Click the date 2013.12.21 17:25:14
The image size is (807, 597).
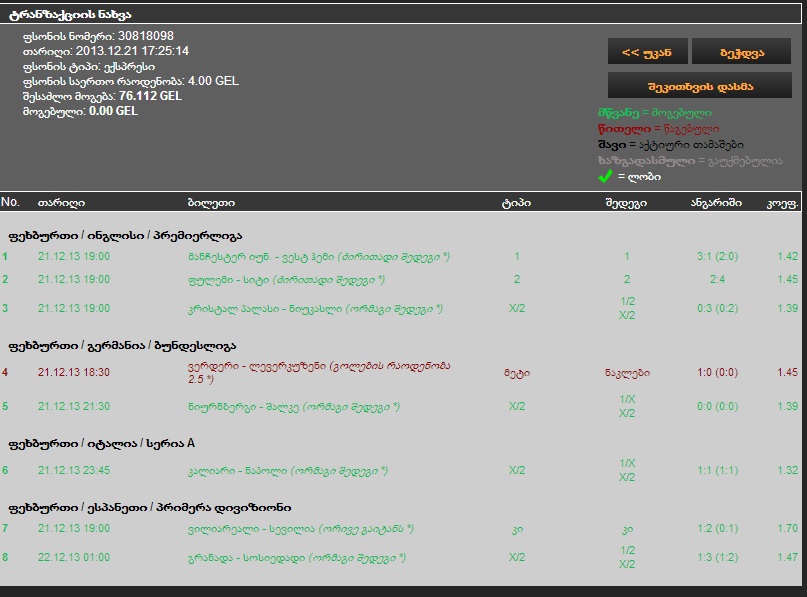pyautogui.click(x=132, y=51)
